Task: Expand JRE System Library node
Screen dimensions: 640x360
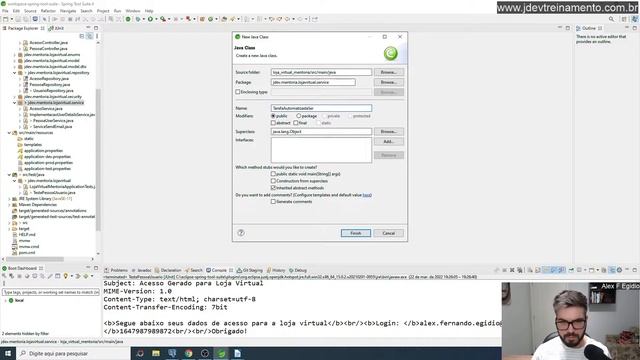Action: coord(9,199)
